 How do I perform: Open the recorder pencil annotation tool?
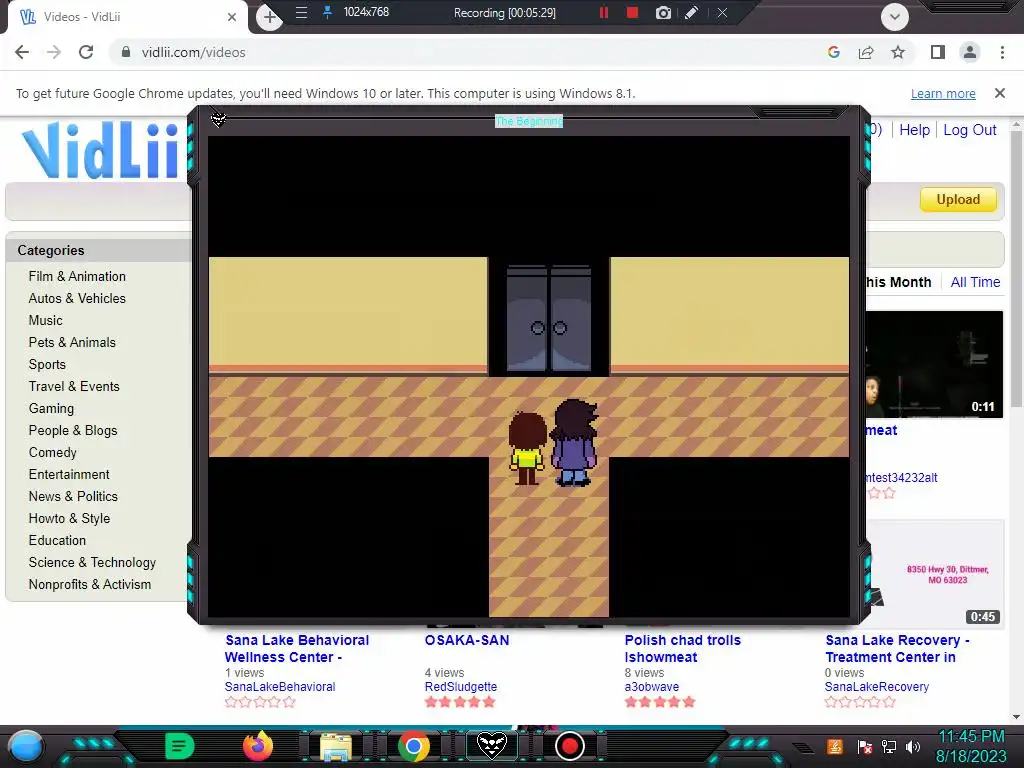(692, 12)
